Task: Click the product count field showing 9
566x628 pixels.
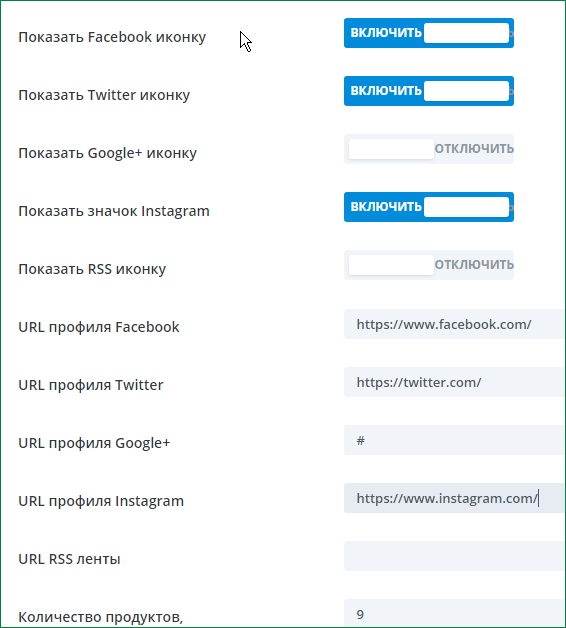Action: pyautogui.click(x=455, y=614)
